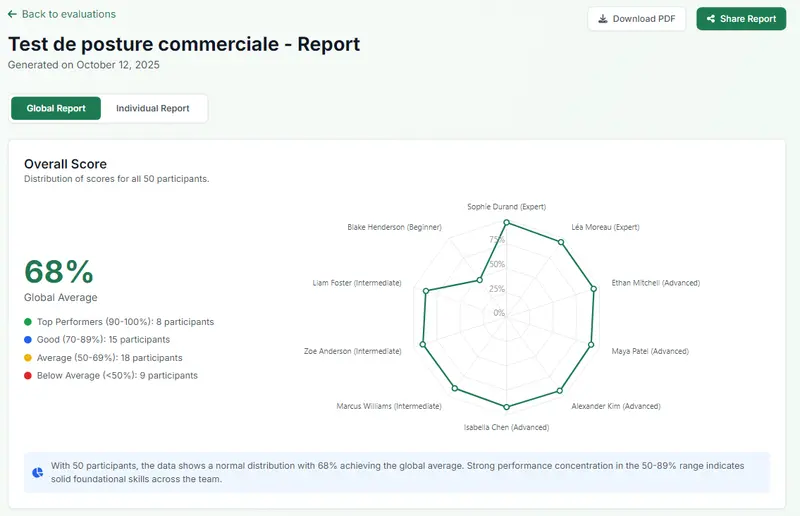The width and height of the screenshot is (800, 516).
Task: Switch to the Global Report tab
Action: click(x=56, y=108)
